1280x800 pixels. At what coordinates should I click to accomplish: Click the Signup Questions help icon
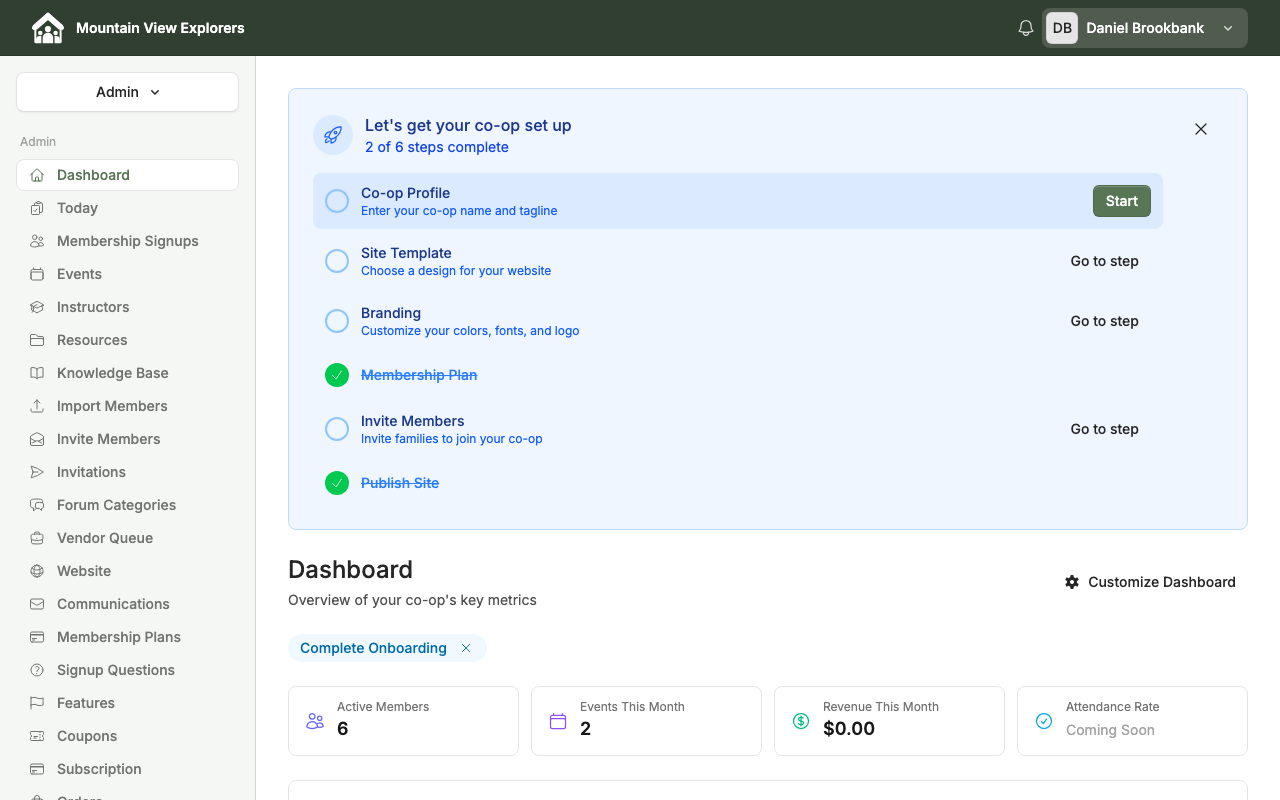[x=37, y=670]
